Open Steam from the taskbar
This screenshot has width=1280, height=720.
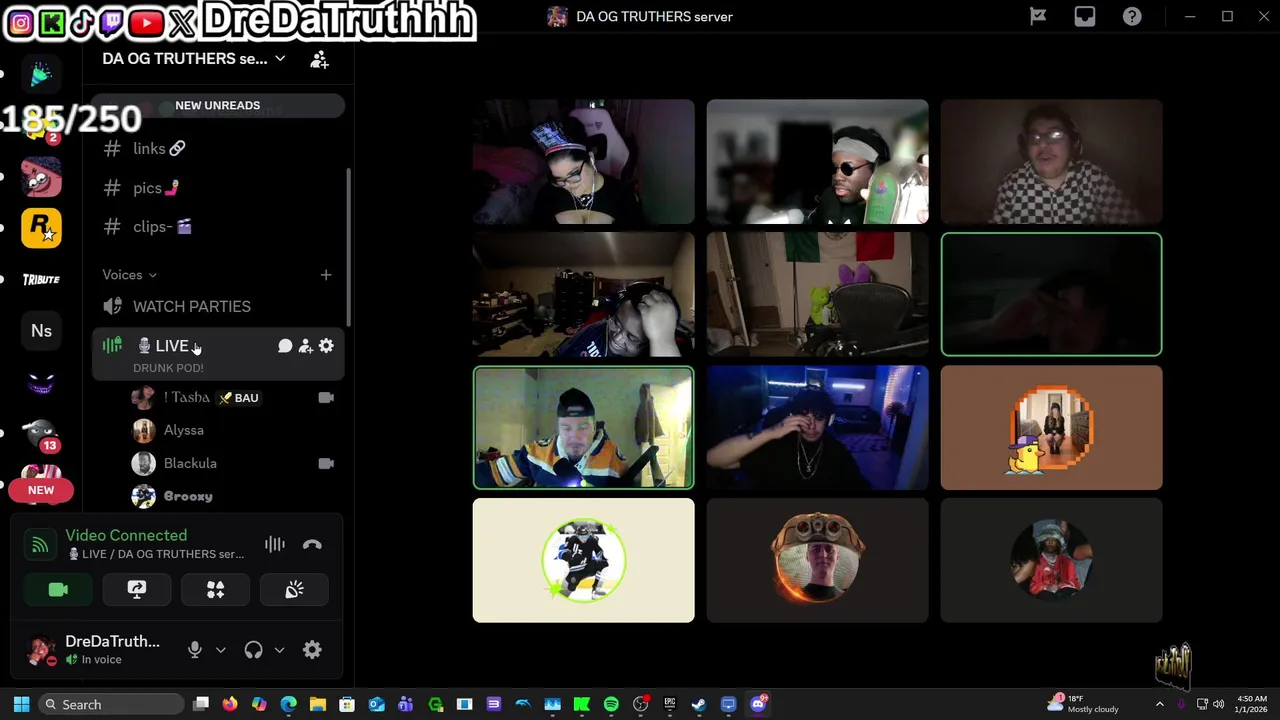click(x=699, y=704)
